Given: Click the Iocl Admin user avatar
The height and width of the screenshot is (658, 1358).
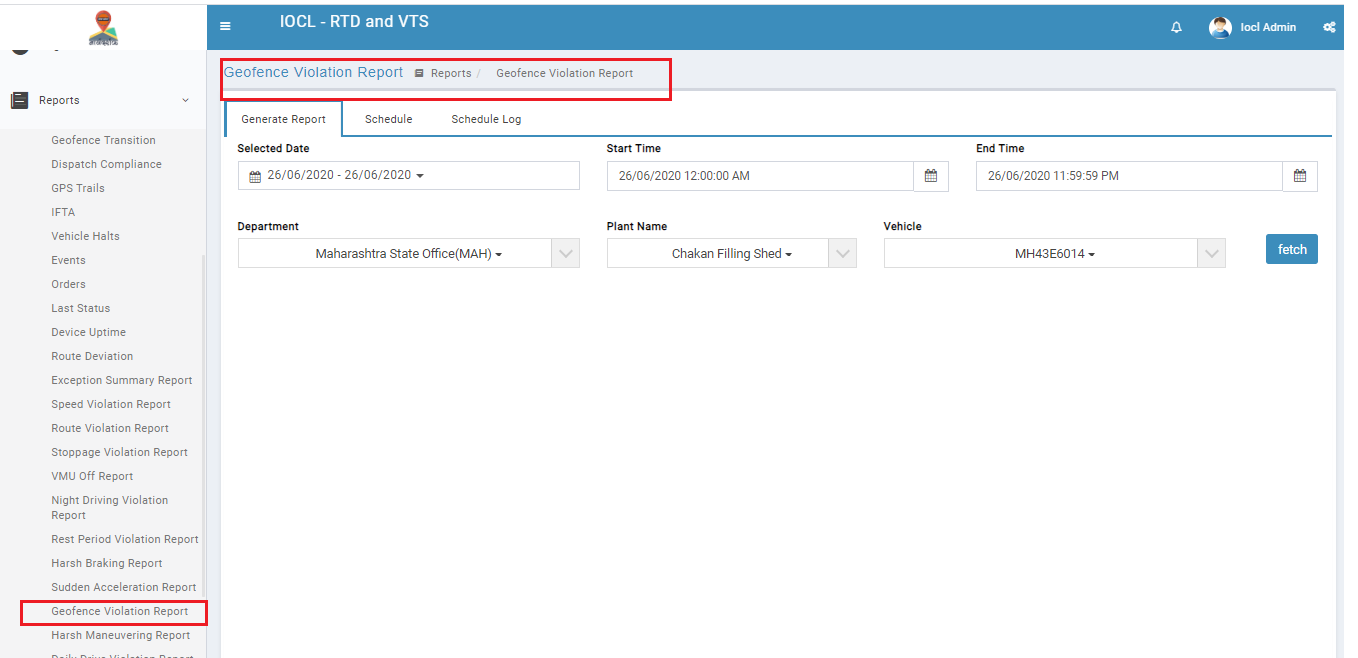Looking at the screenshot, I should [x=1220, y=27].
